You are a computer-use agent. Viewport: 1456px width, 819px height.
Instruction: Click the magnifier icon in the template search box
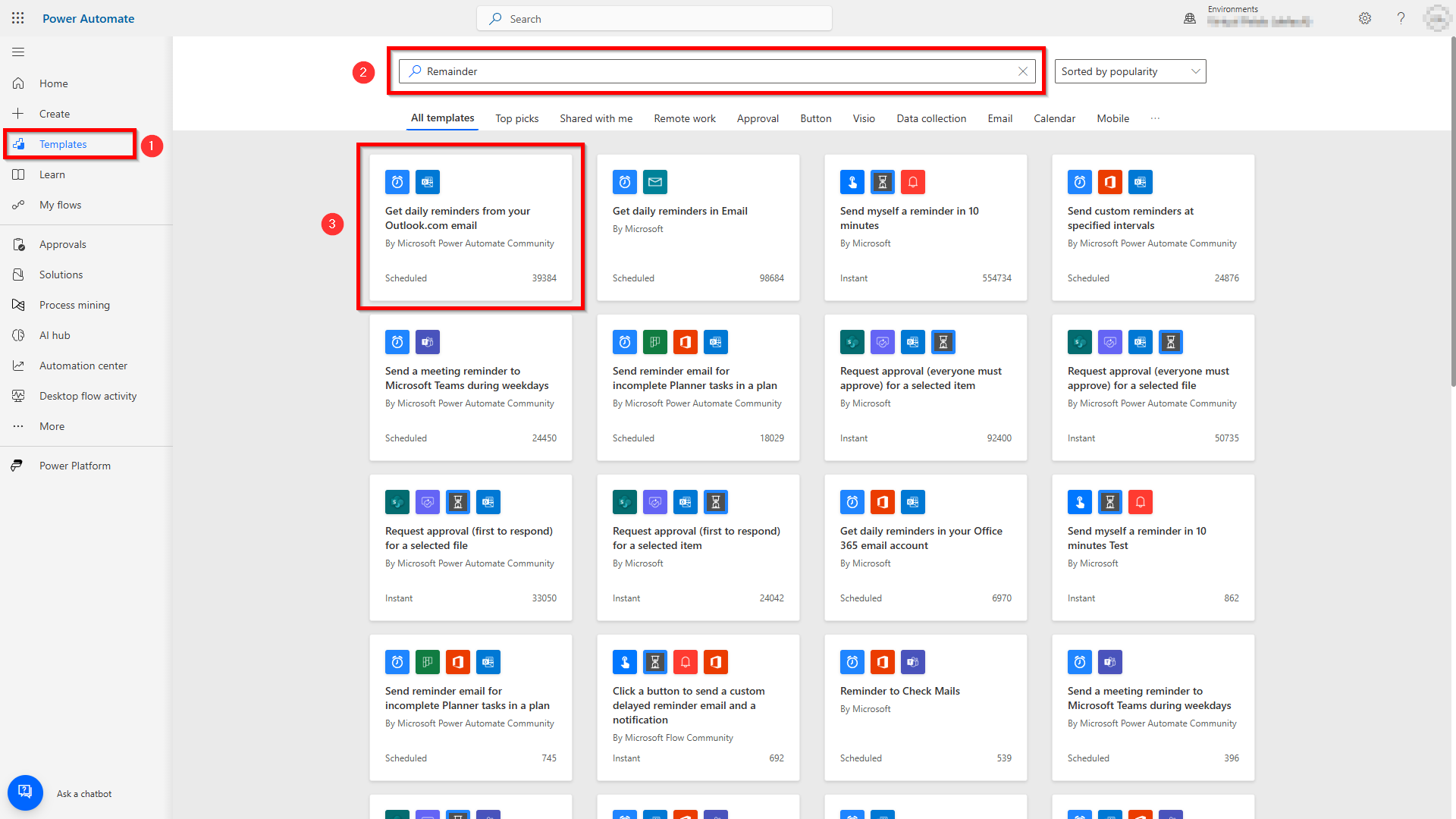(x=415, y=71)
